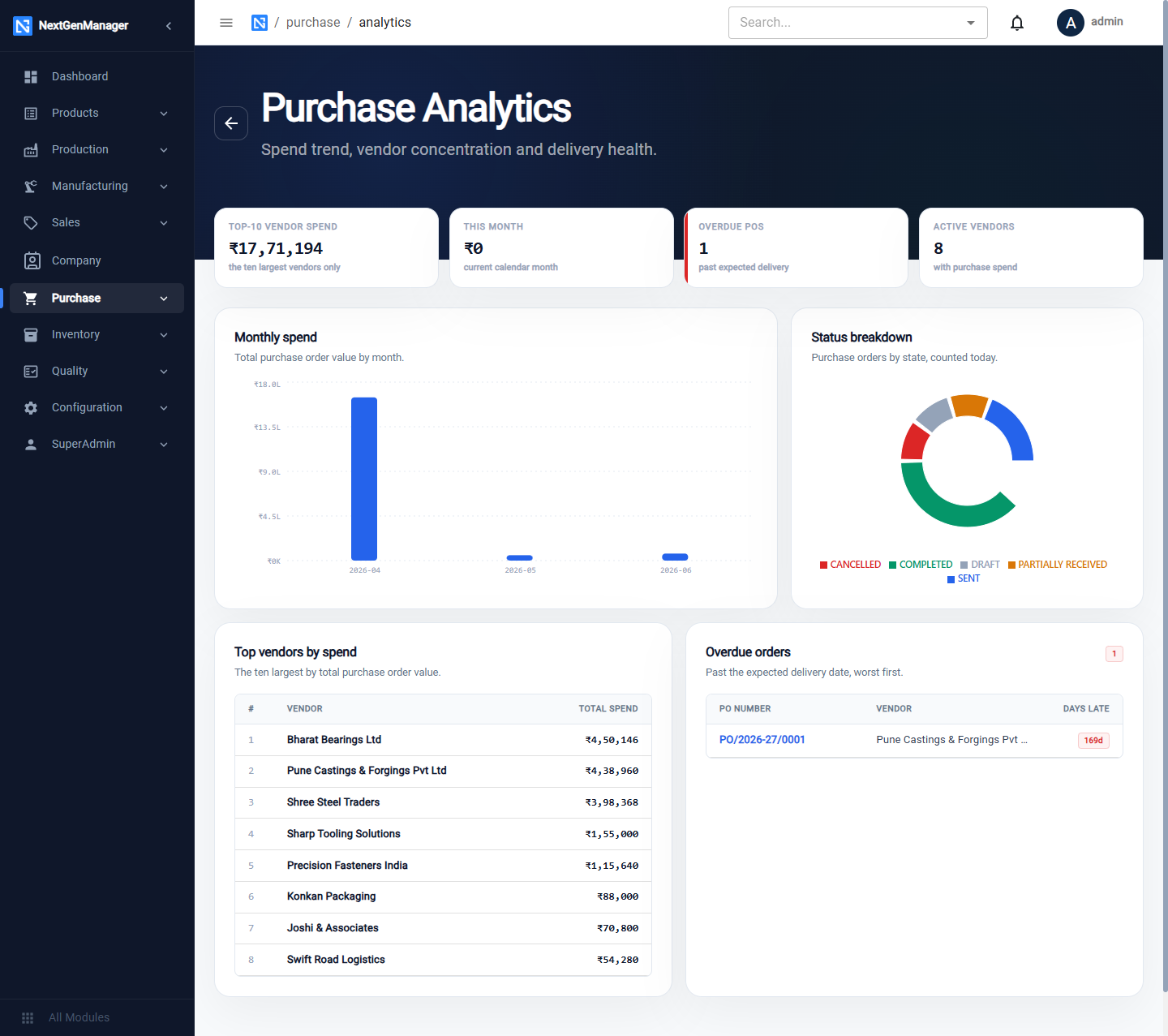This screenshot has height=1036, width=1168.
Task: Click the Inventory box icon
Action: (x=31, y=334)
